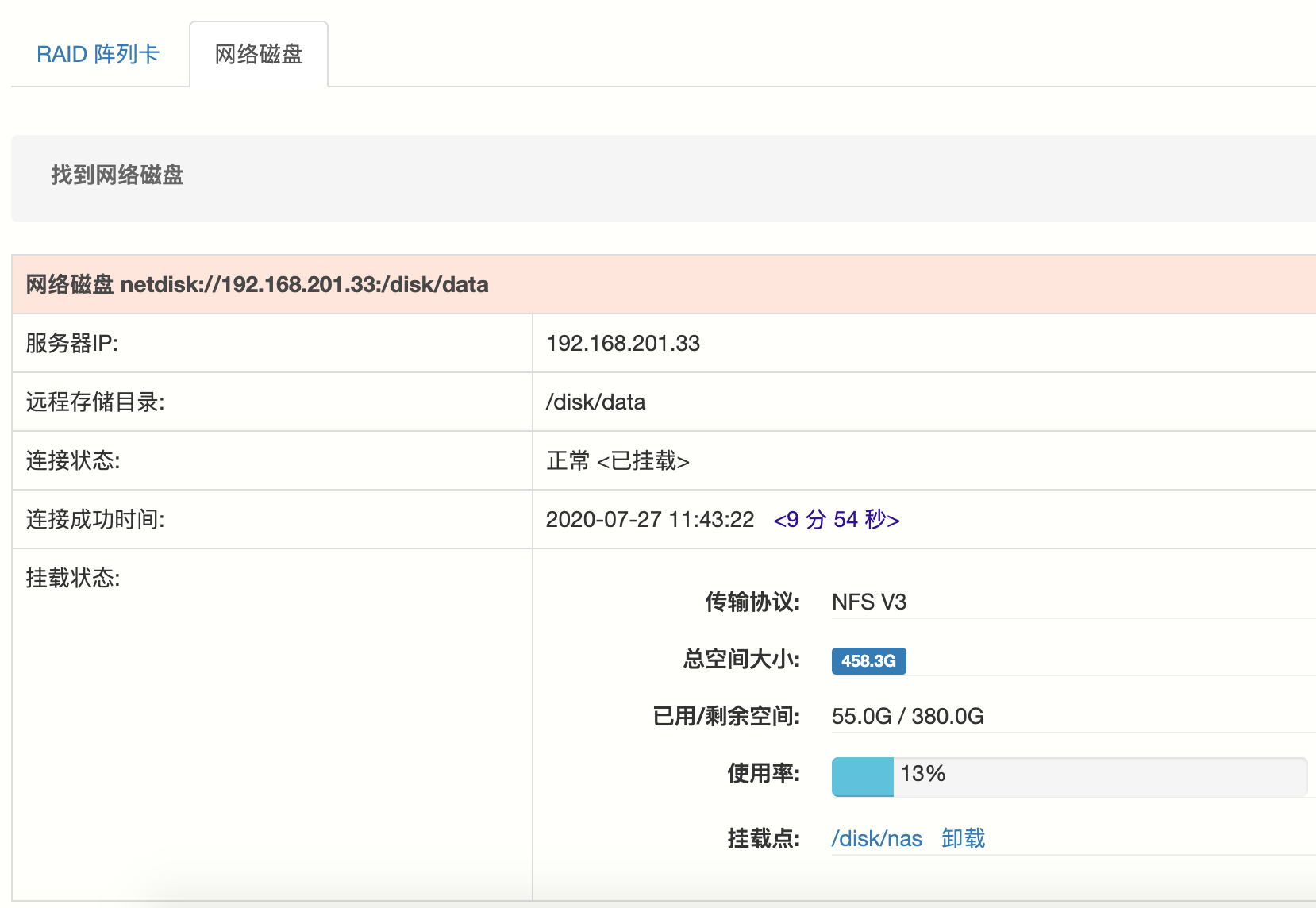
Task: Click the 使用率: field label
Action: tap(763, 773)
